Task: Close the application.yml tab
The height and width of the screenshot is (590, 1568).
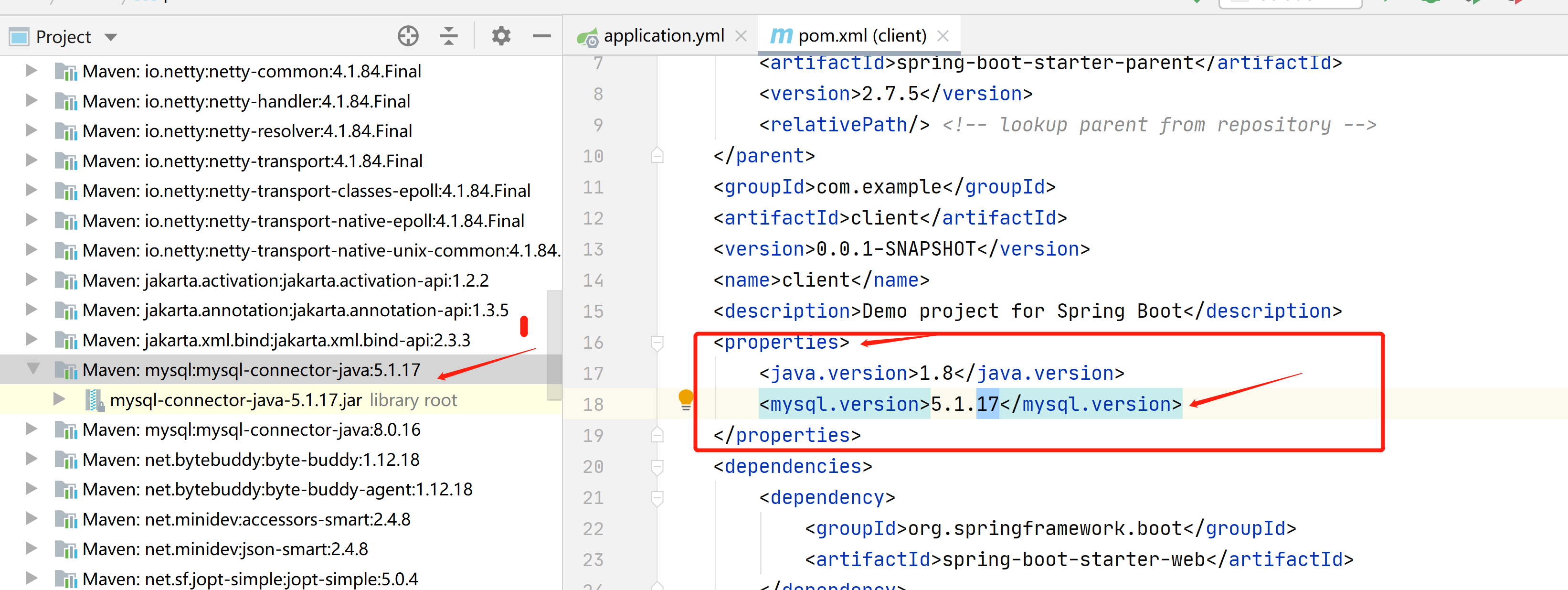Action: 741,36
